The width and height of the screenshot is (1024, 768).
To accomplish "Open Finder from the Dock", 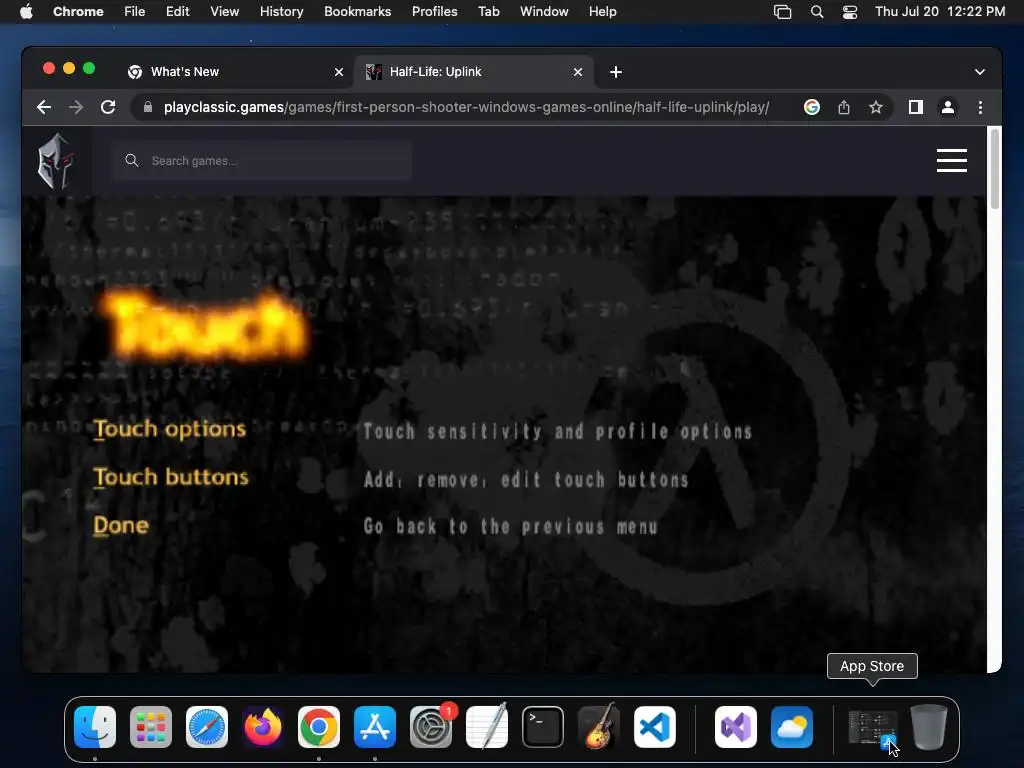I will pyautogui.click(x=95, y=727).
